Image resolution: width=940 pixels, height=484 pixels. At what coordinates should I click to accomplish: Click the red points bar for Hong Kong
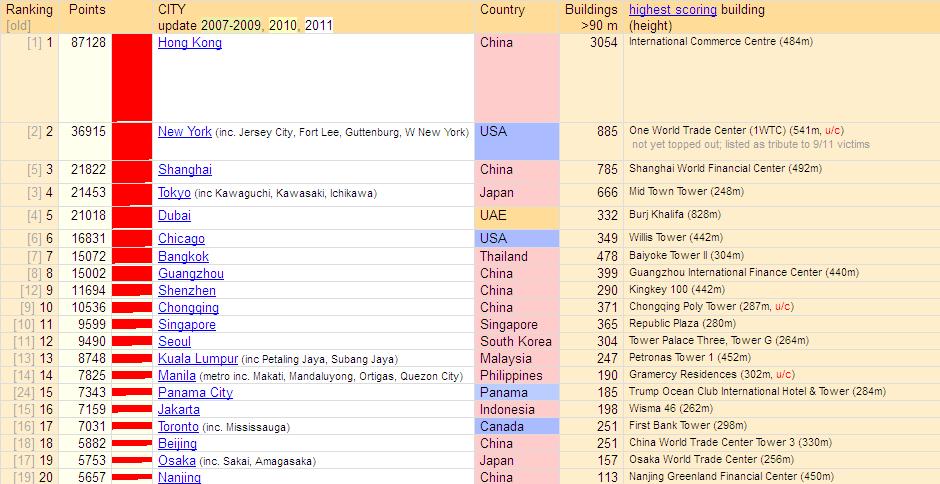click(132, 78)
